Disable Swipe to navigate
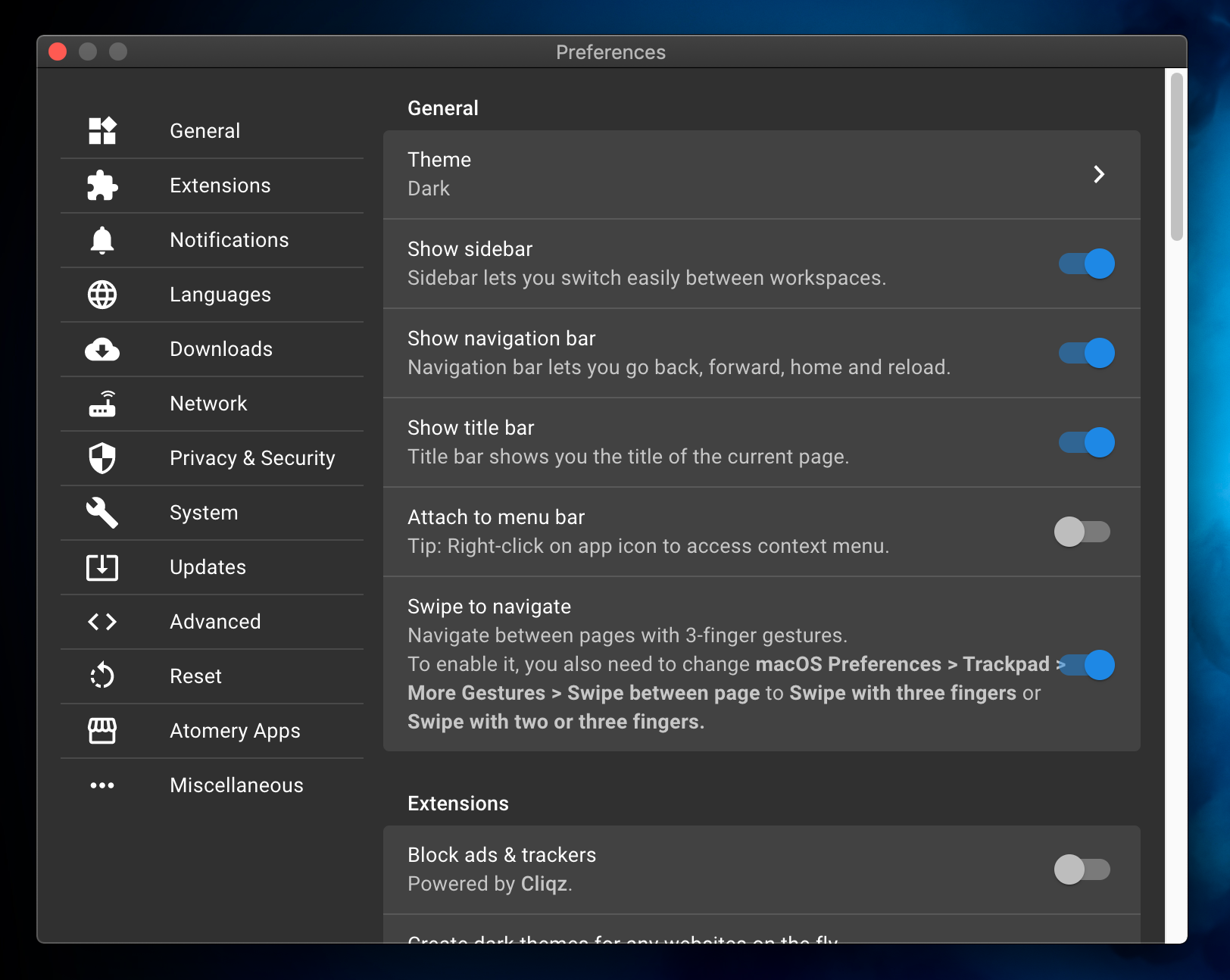The image size is (1230, 980). pyautogui.click(x=1086, y=665)
